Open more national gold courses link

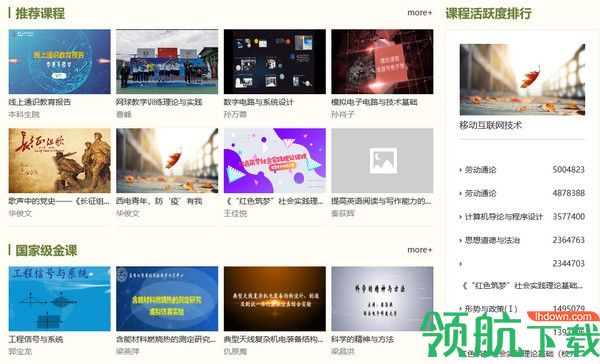(x=420, y=250)
